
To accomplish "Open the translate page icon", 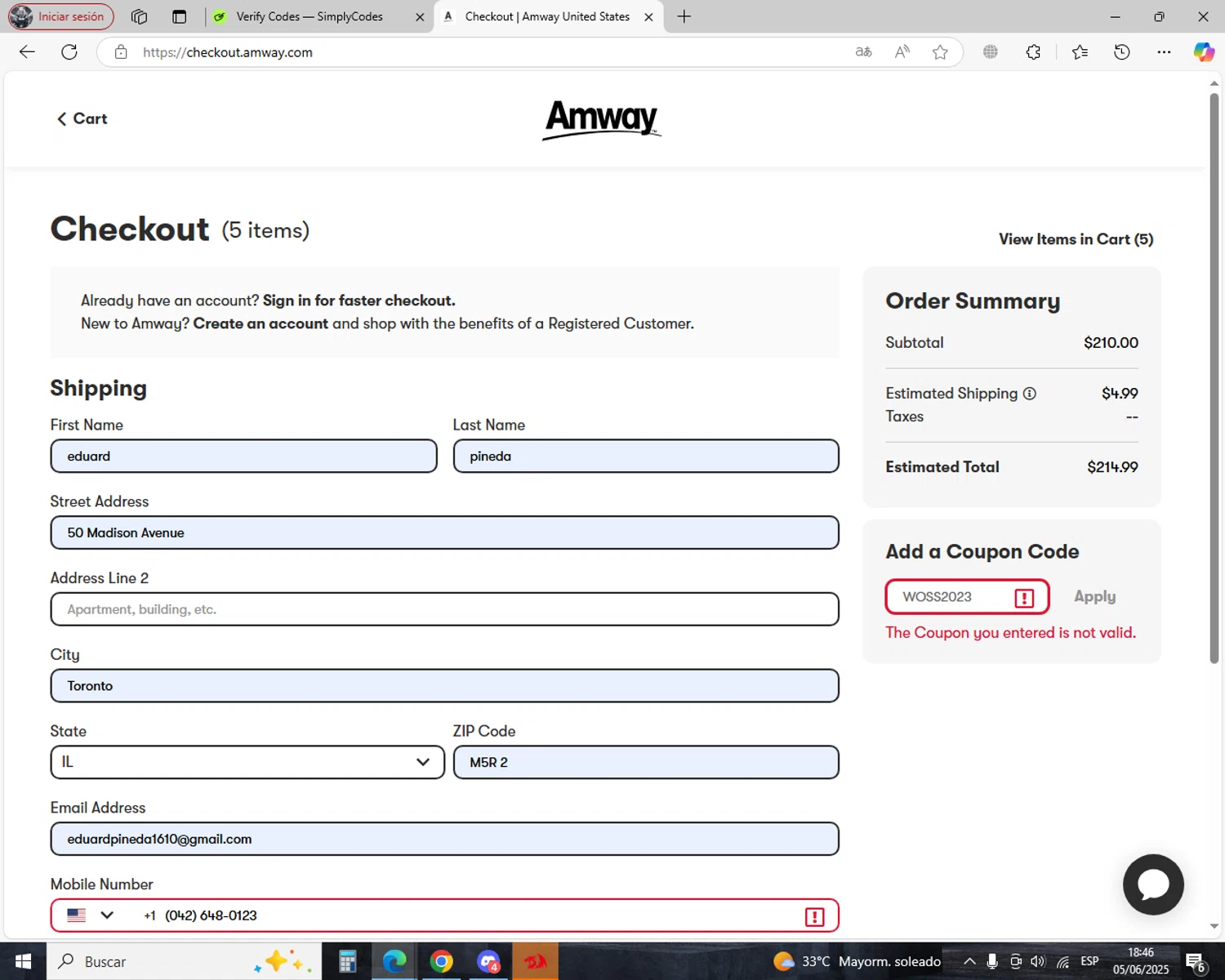I will coord(863,52).
